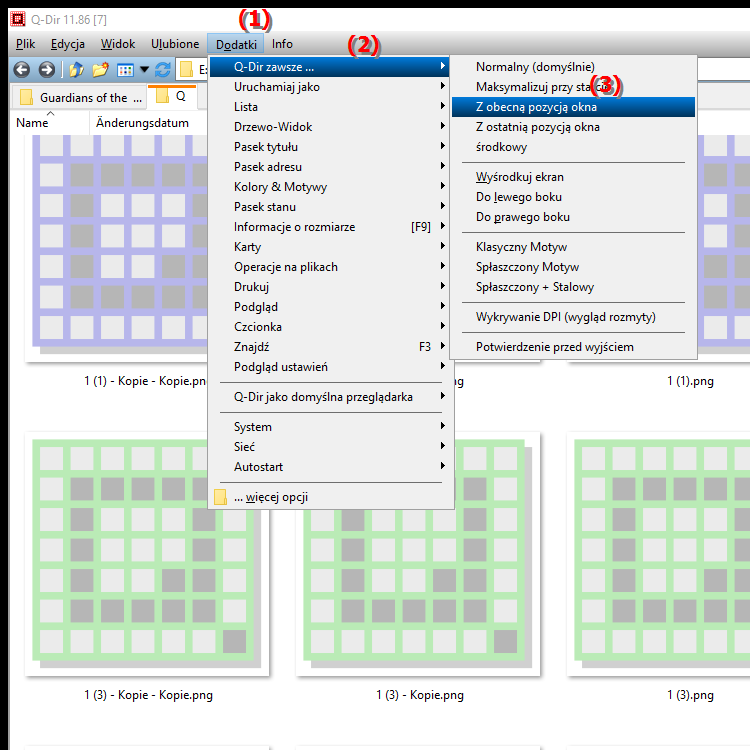
Task: Click the view mode grid icon
Action: coord(125,70)
